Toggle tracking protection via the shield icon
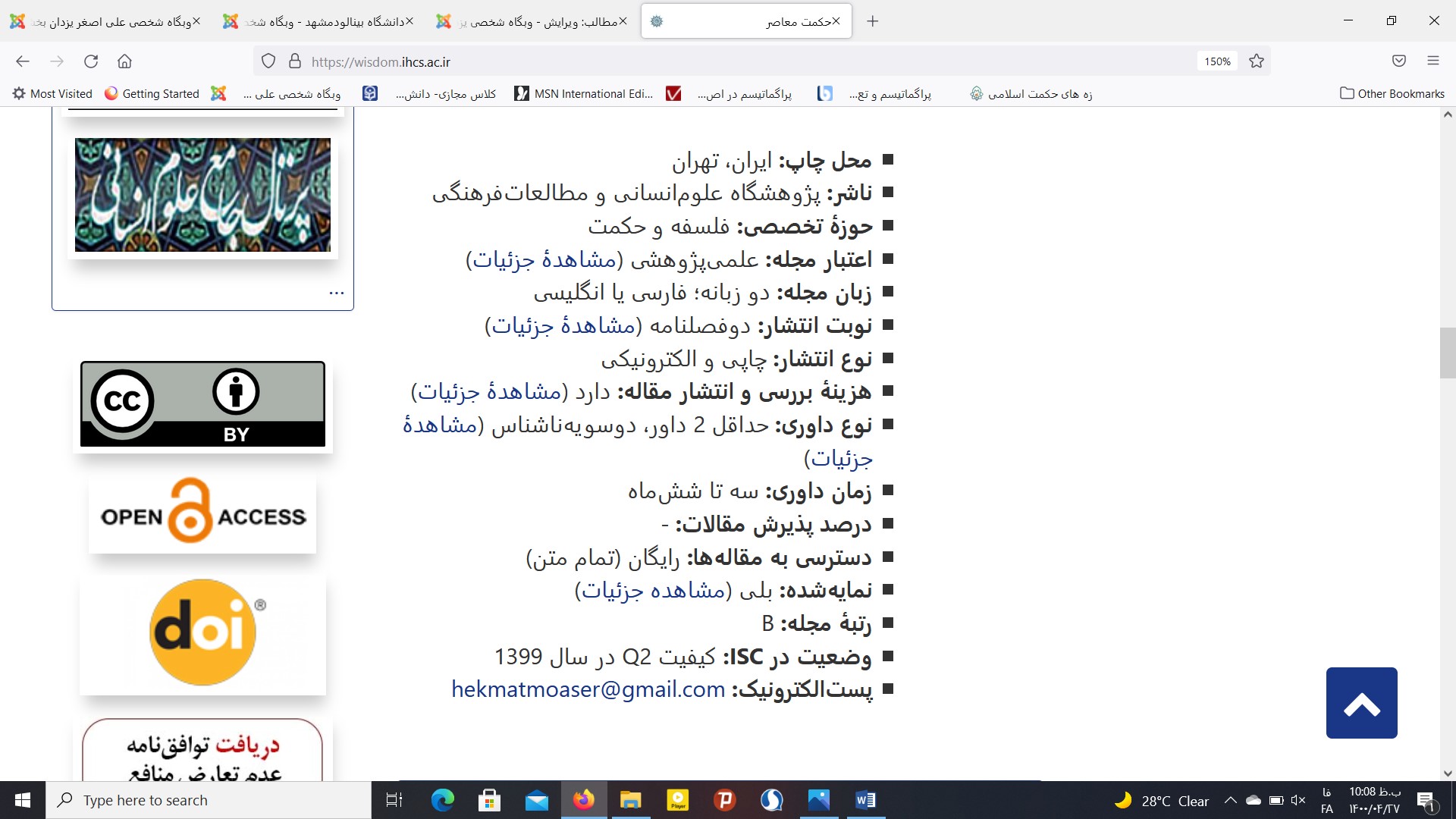The image size is (1456, 819). [x=267, y=61]
